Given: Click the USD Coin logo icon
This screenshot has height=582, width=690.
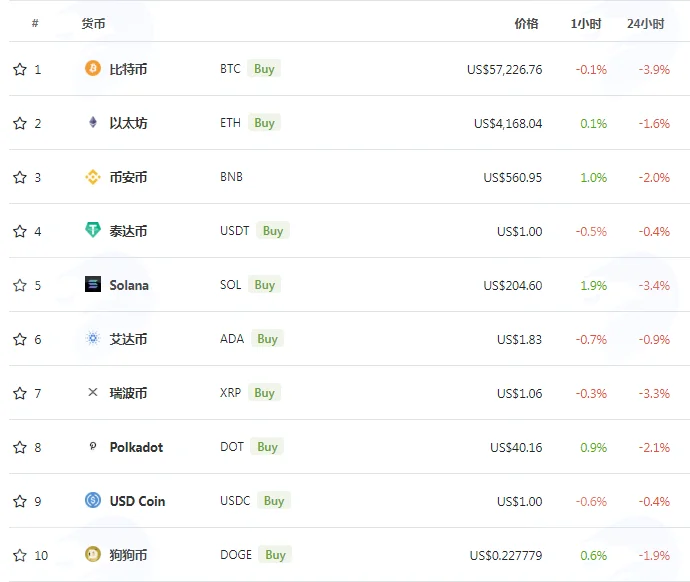Looking at the screenshot, I should pos(92,500).
